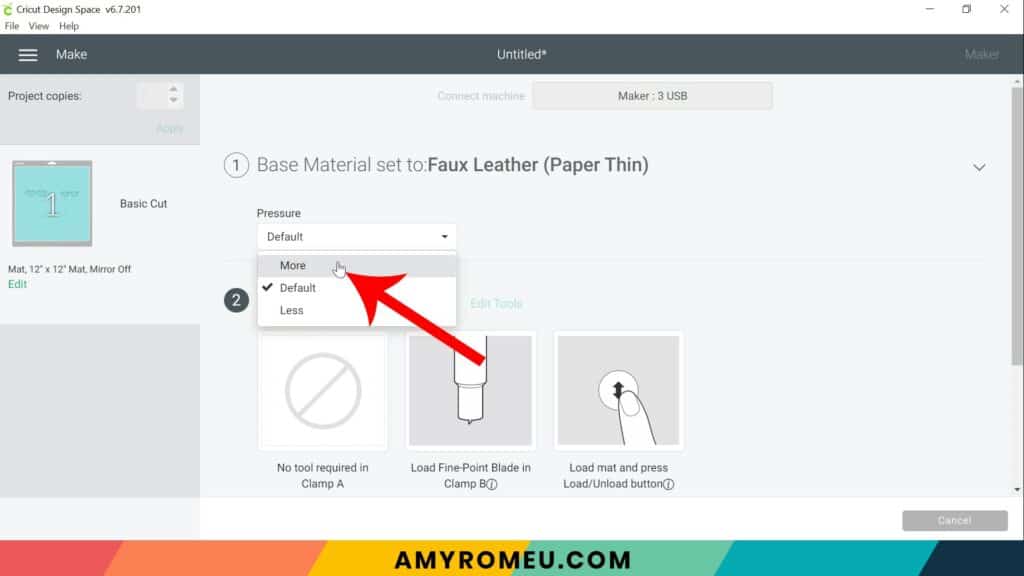Select the Basic Cut mat thumbnail
This screenshot has height=576, width=1024.
click(52, 203)
